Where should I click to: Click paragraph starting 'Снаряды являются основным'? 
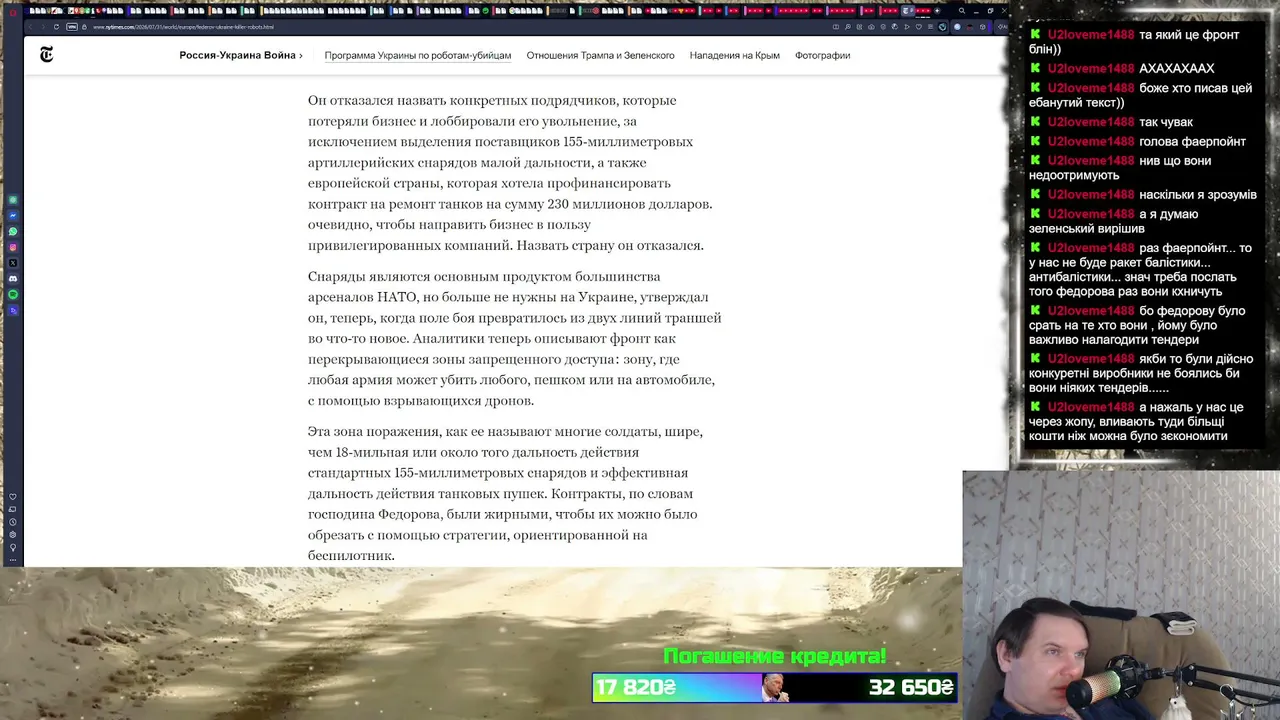click(x=514, y=338)
